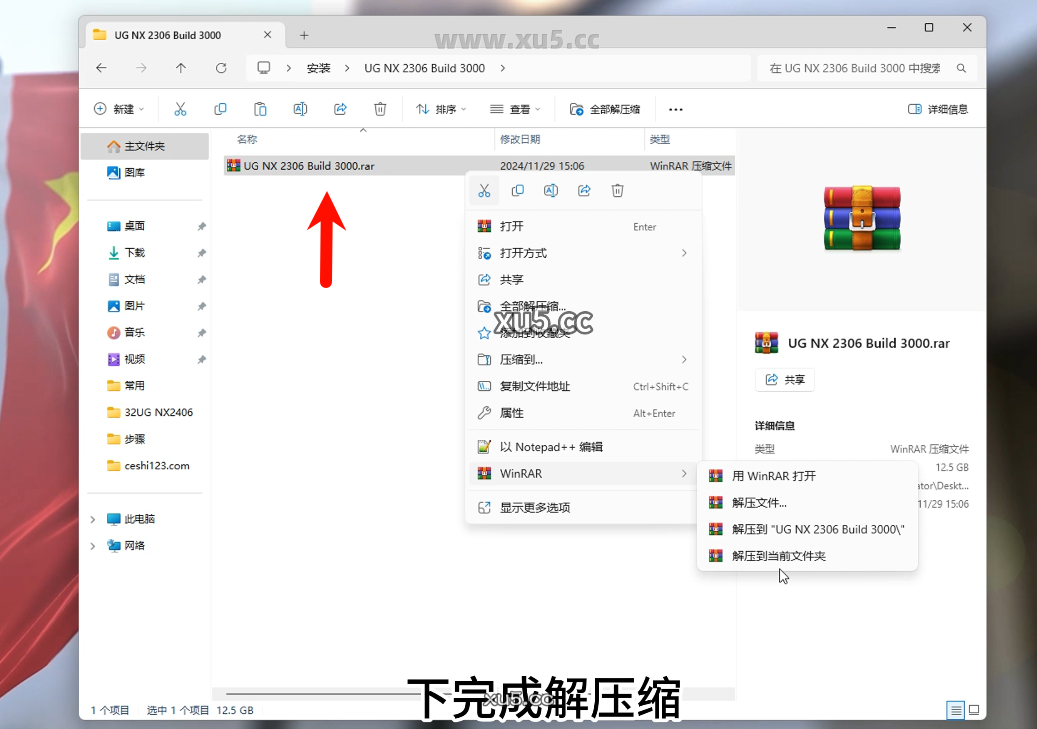1037x729 pixels.
Task: Switch to details view via status bar icon
Action: coord(955,710)
